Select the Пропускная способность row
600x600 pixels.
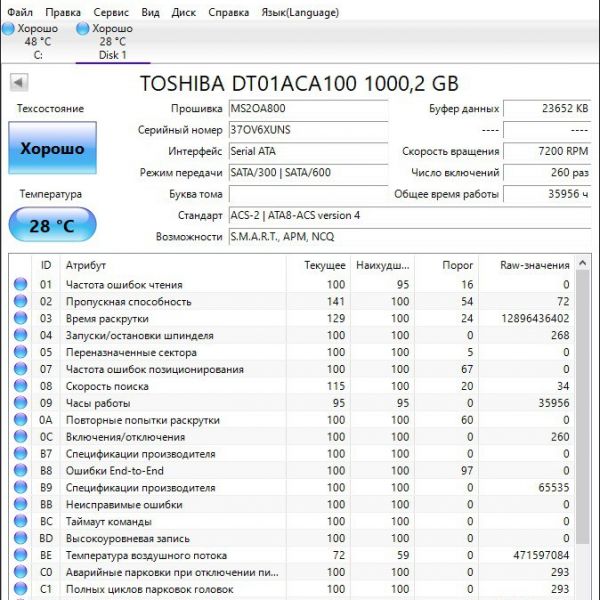pos(291,301)
